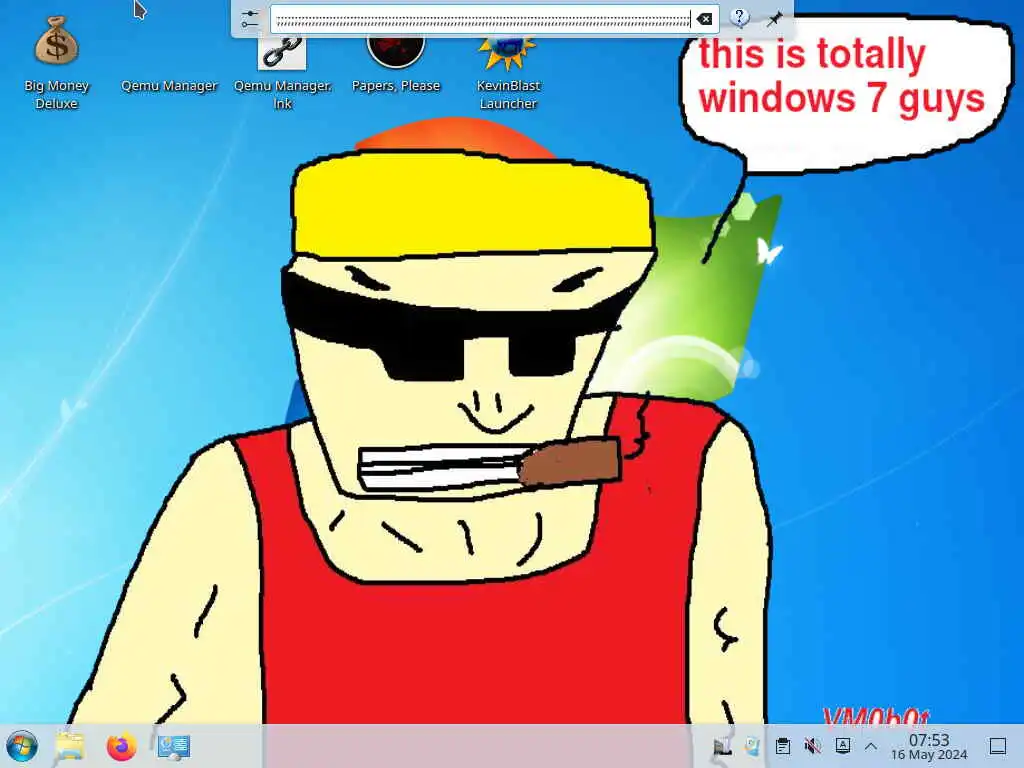Open the KRunner help question mark

tap(739, 18)
